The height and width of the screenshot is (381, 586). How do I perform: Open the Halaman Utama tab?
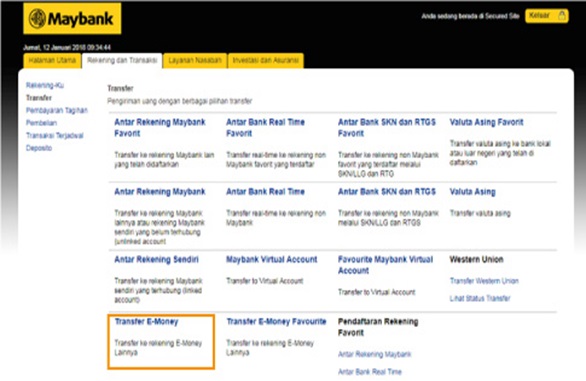pos(52,61)
